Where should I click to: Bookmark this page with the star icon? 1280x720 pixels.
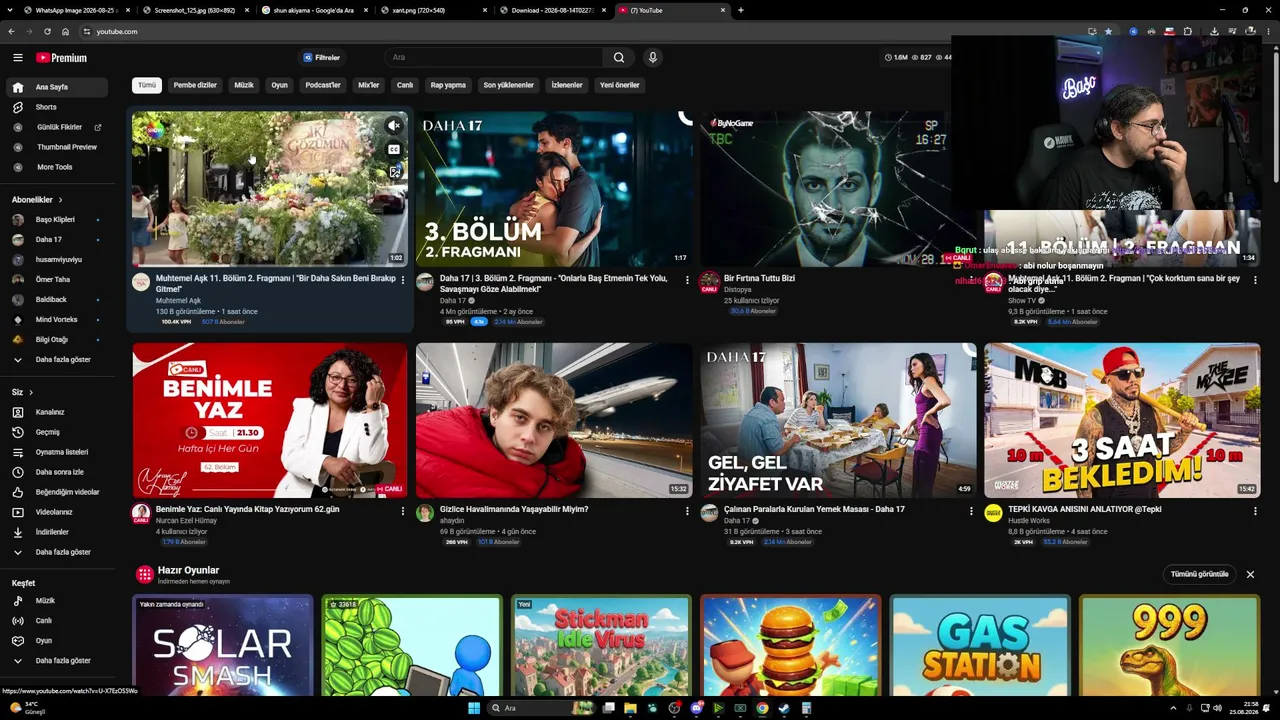(1108, 31)
